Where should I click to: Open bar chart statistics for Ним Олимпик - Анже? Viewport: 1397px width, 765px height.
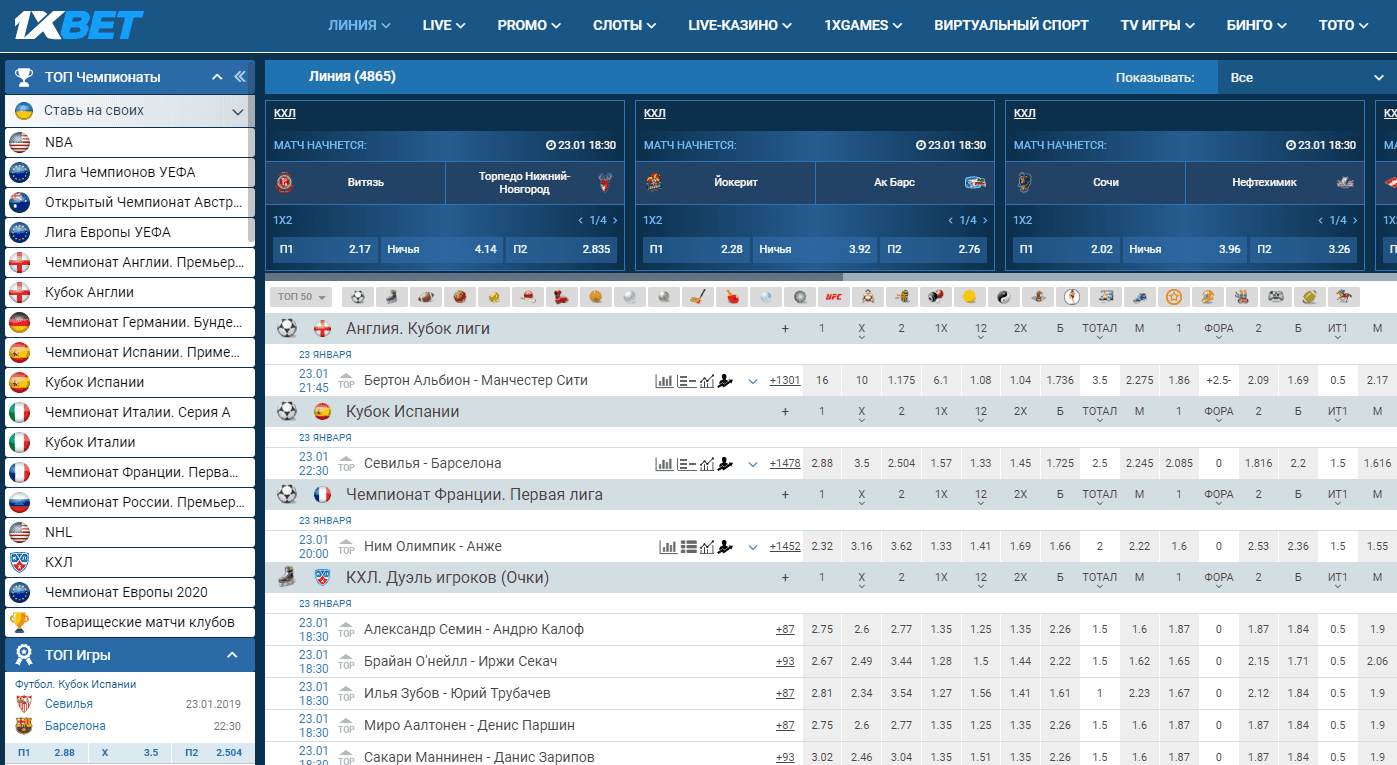point(668,547)
